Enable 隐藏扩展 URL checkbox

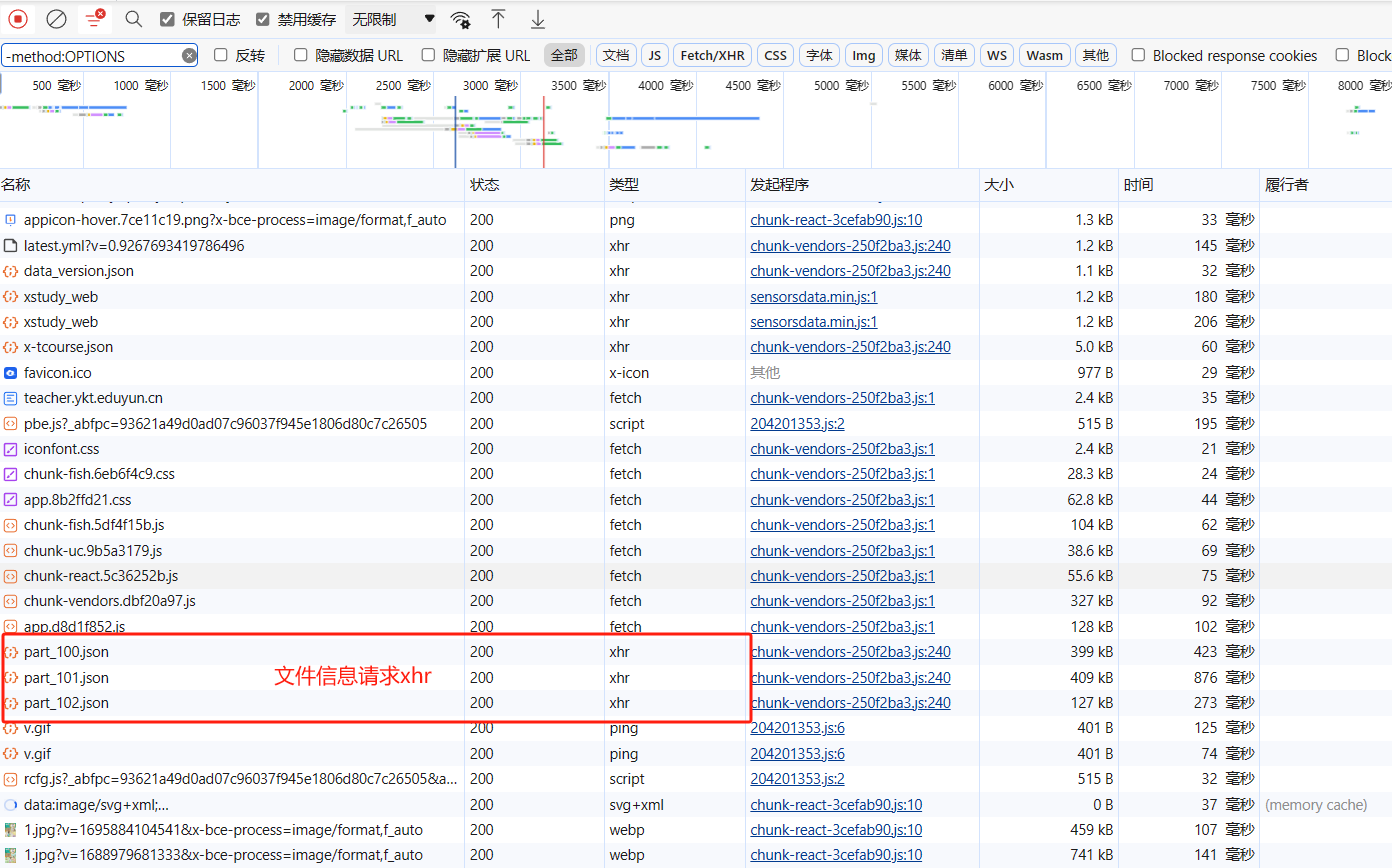[x=428, y=55]
